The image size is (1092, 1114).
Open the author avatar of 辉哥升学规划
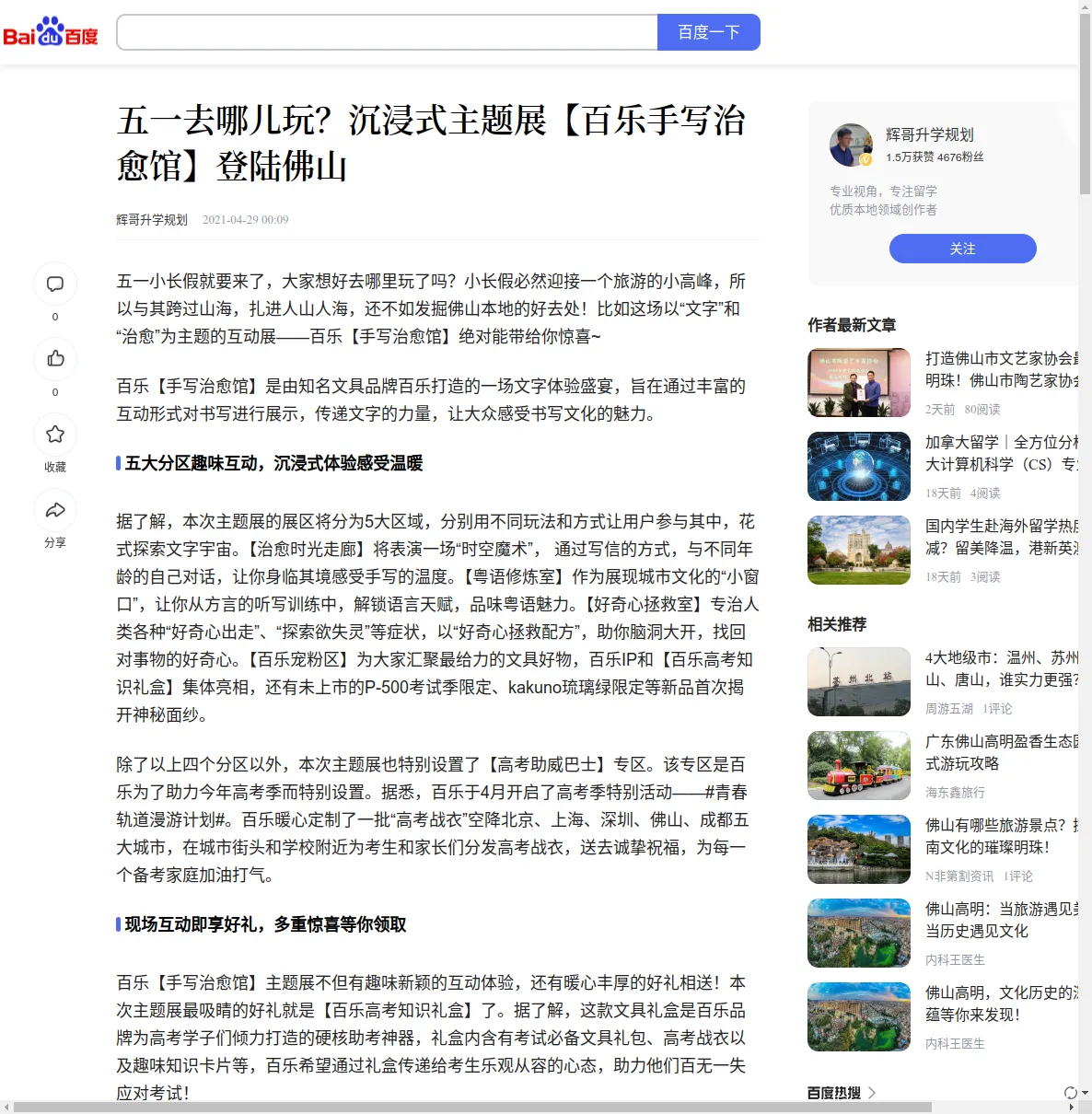pyautogui.click(x=851, y=145)
